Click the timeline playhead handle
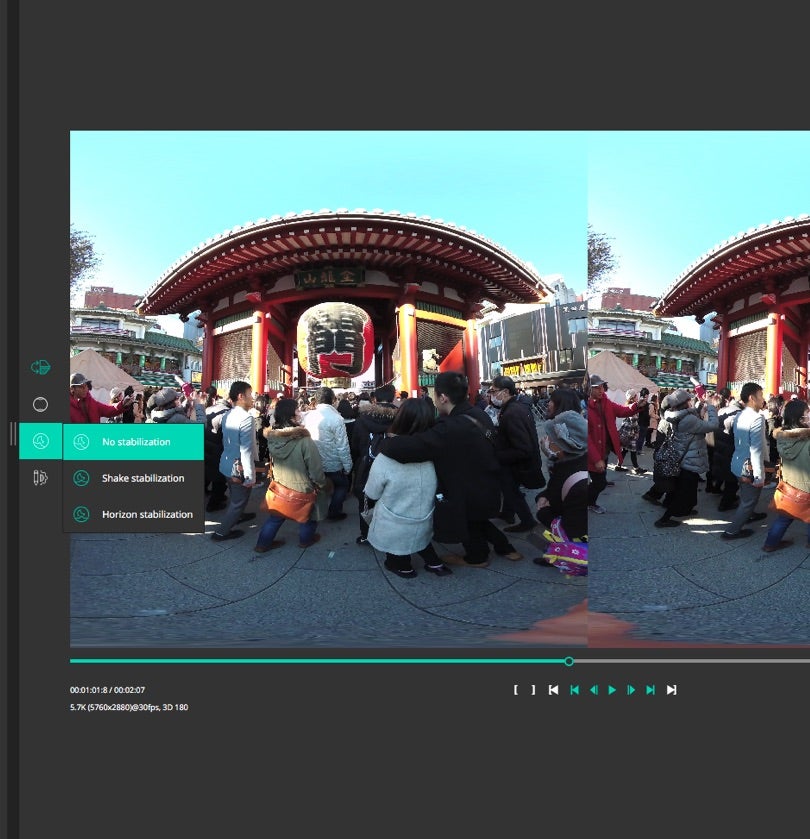Image resolution: width=810 pixels, height=839 pixels. pyautogui.click(x=569, y=661)
